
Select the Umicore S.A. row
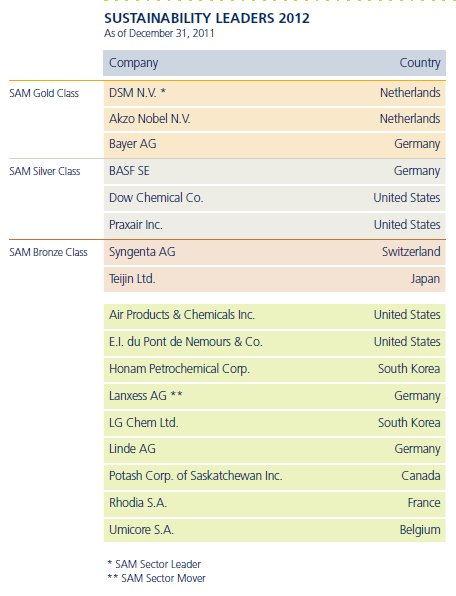(274, 530)
